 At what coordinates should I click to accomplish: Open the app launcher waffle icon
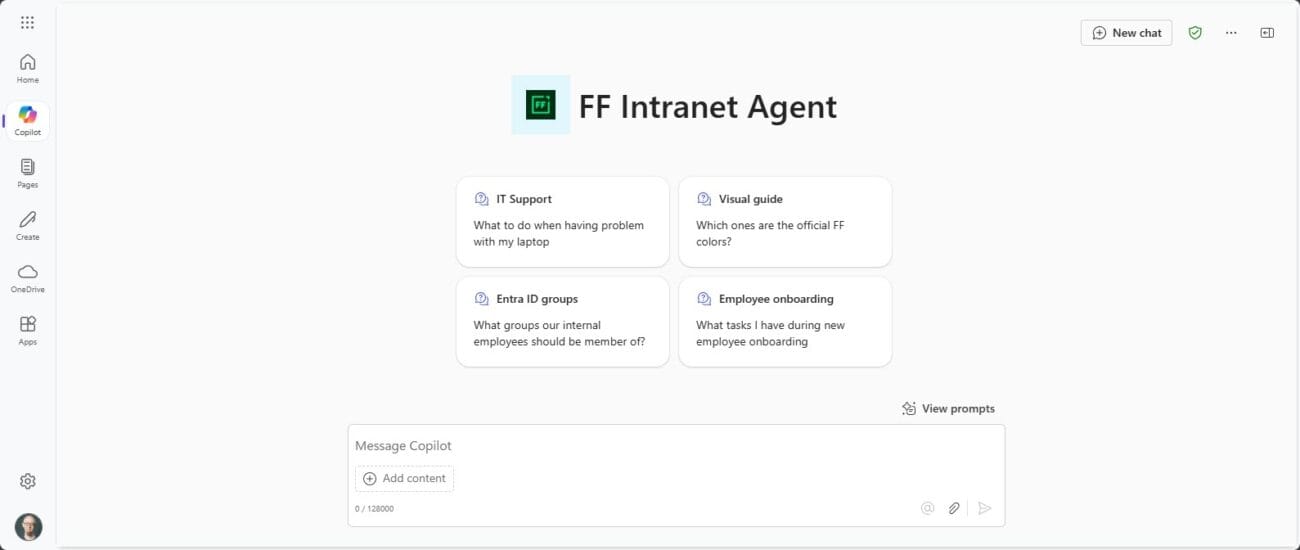point(27,22)
